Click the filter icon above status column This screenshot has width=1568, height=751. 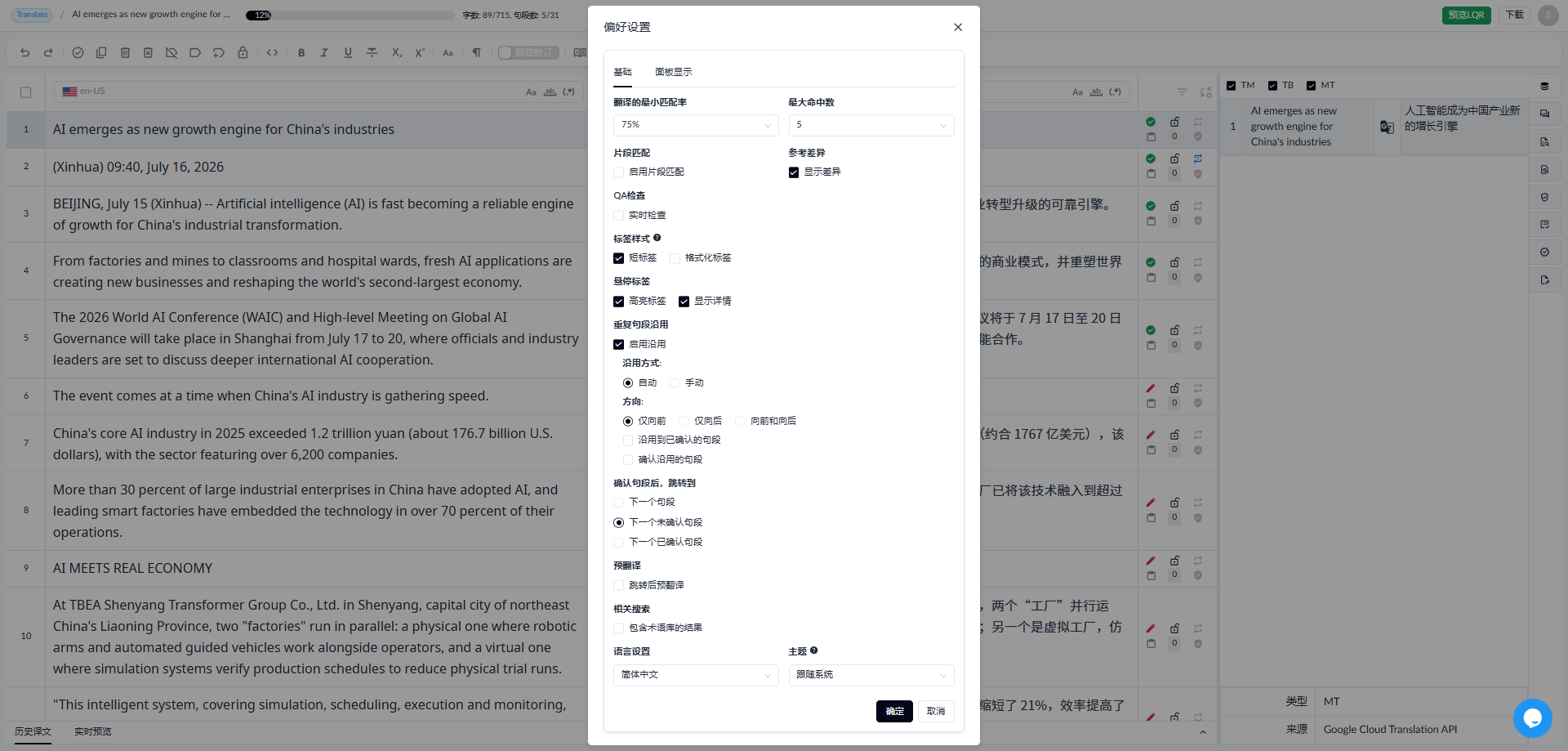[1182, 92]
